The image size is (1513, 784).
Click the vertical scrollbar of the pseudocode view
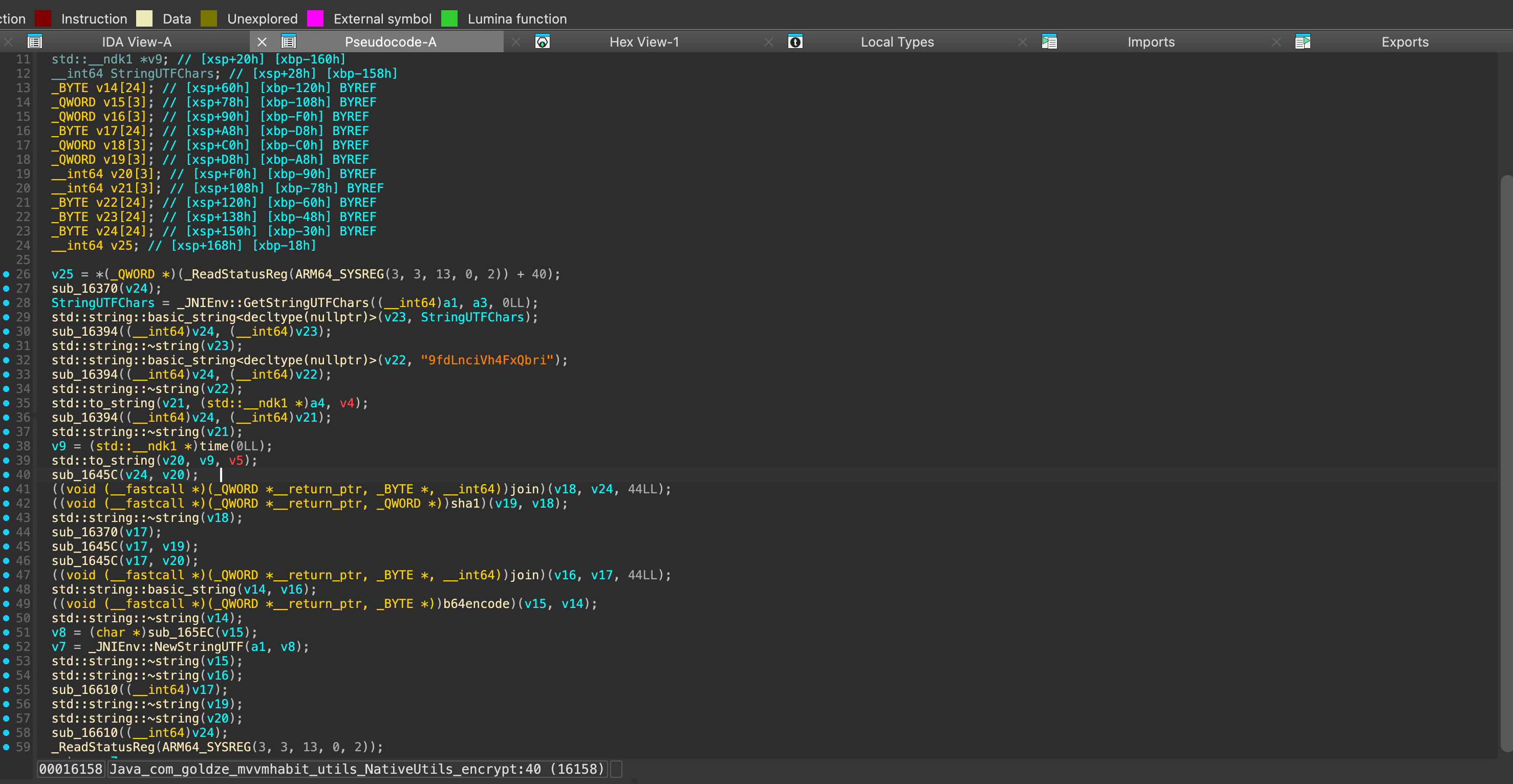point(1506,463)
